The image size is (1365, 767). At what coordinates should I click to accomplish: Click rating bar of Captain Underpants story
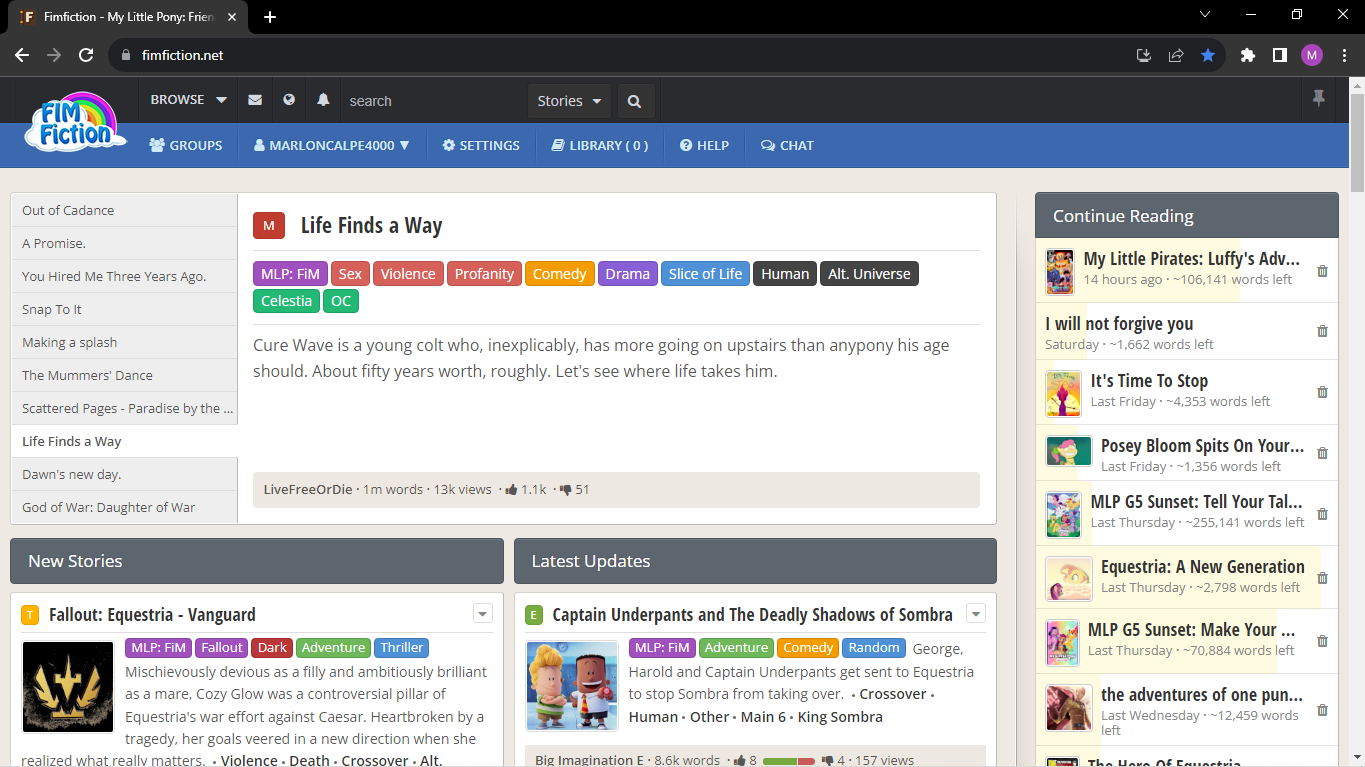click(788, 761)
